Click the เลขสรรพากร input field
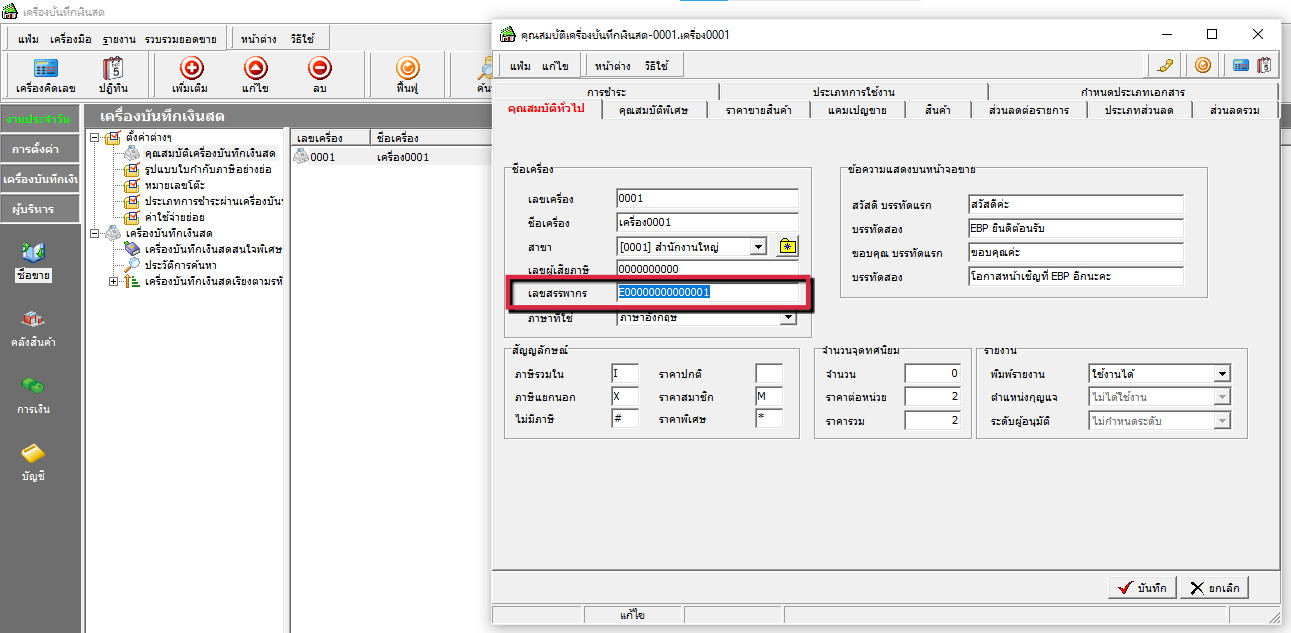Image resolution: width=1291 pixels, height=633 pixels. [x=708, y=293]
